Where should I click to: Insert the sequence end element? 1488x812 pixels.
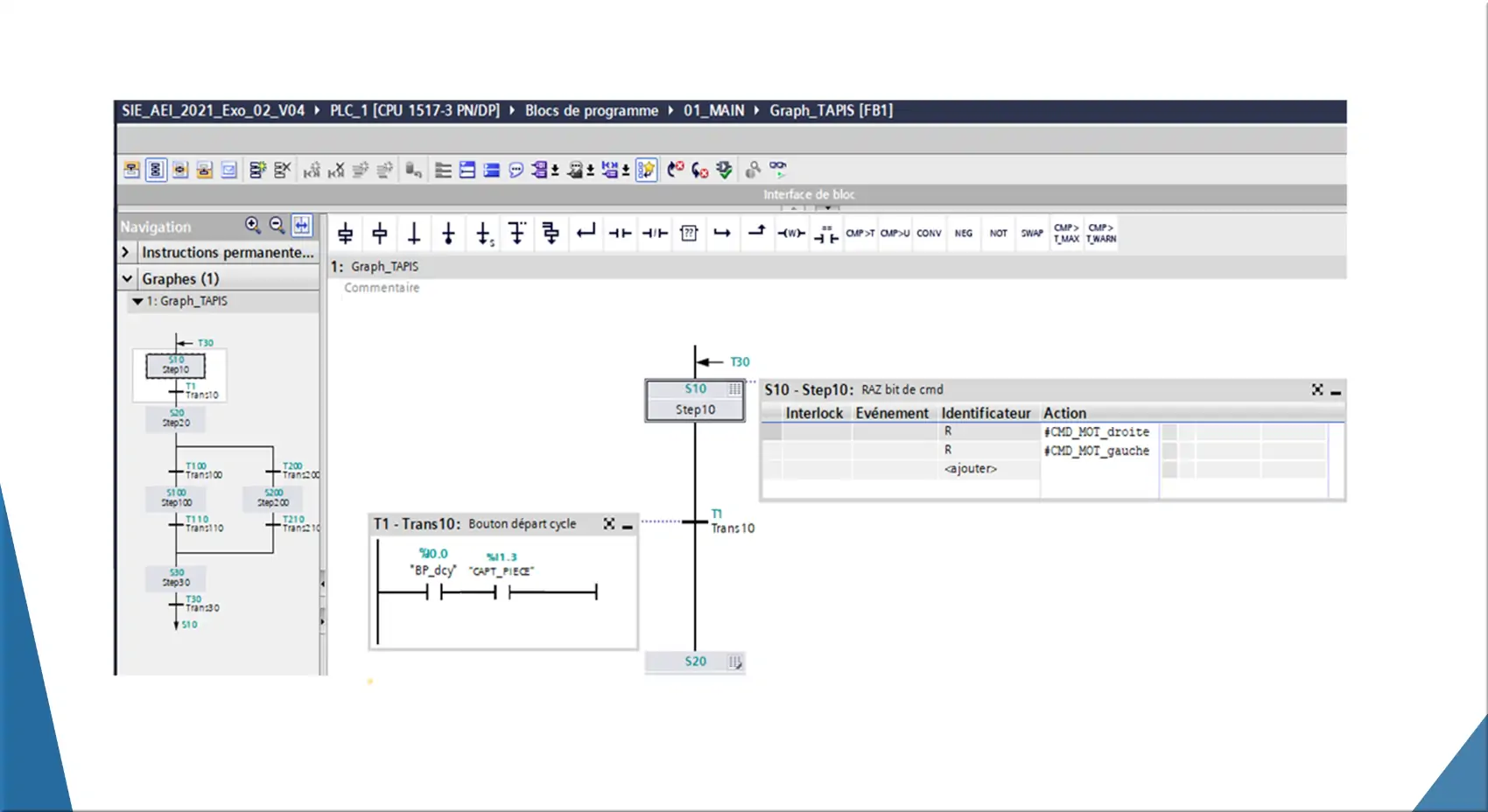pos(448,234)
